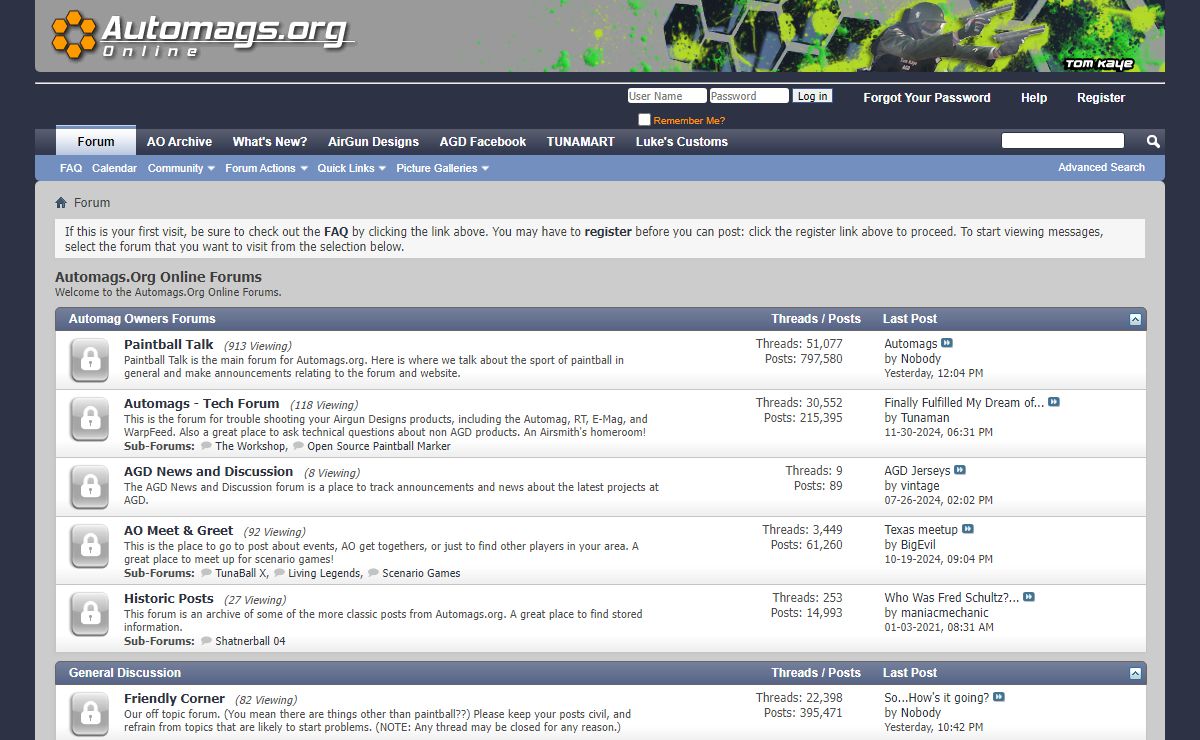
Task: Open the Help link
Action: pyautogui.click(x=1034, y=97)
